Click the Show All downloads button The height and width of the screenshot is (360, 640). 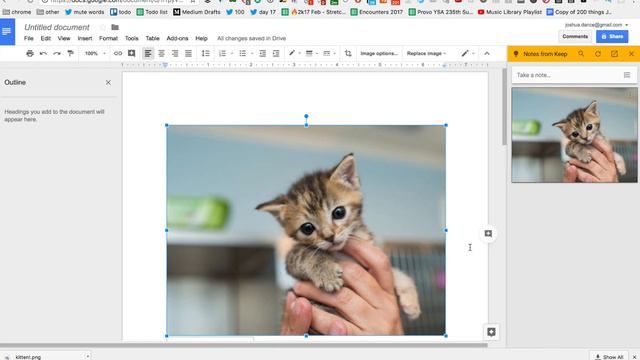click(609, 357)
